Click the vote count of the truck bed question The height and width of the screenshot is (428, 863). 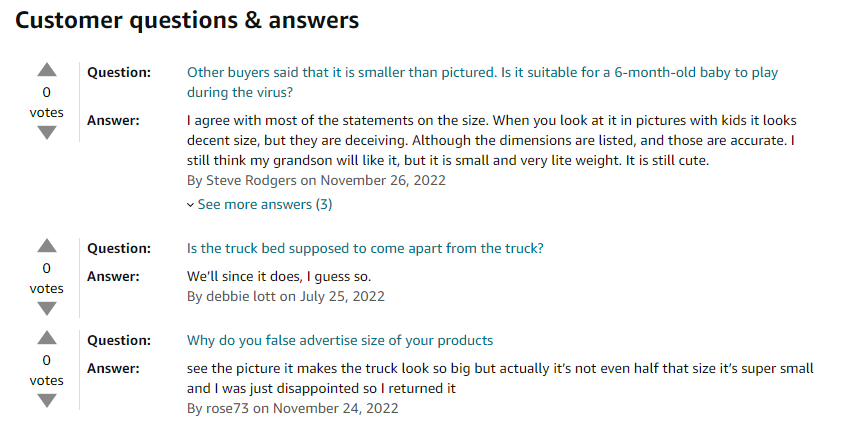point(47,269)
